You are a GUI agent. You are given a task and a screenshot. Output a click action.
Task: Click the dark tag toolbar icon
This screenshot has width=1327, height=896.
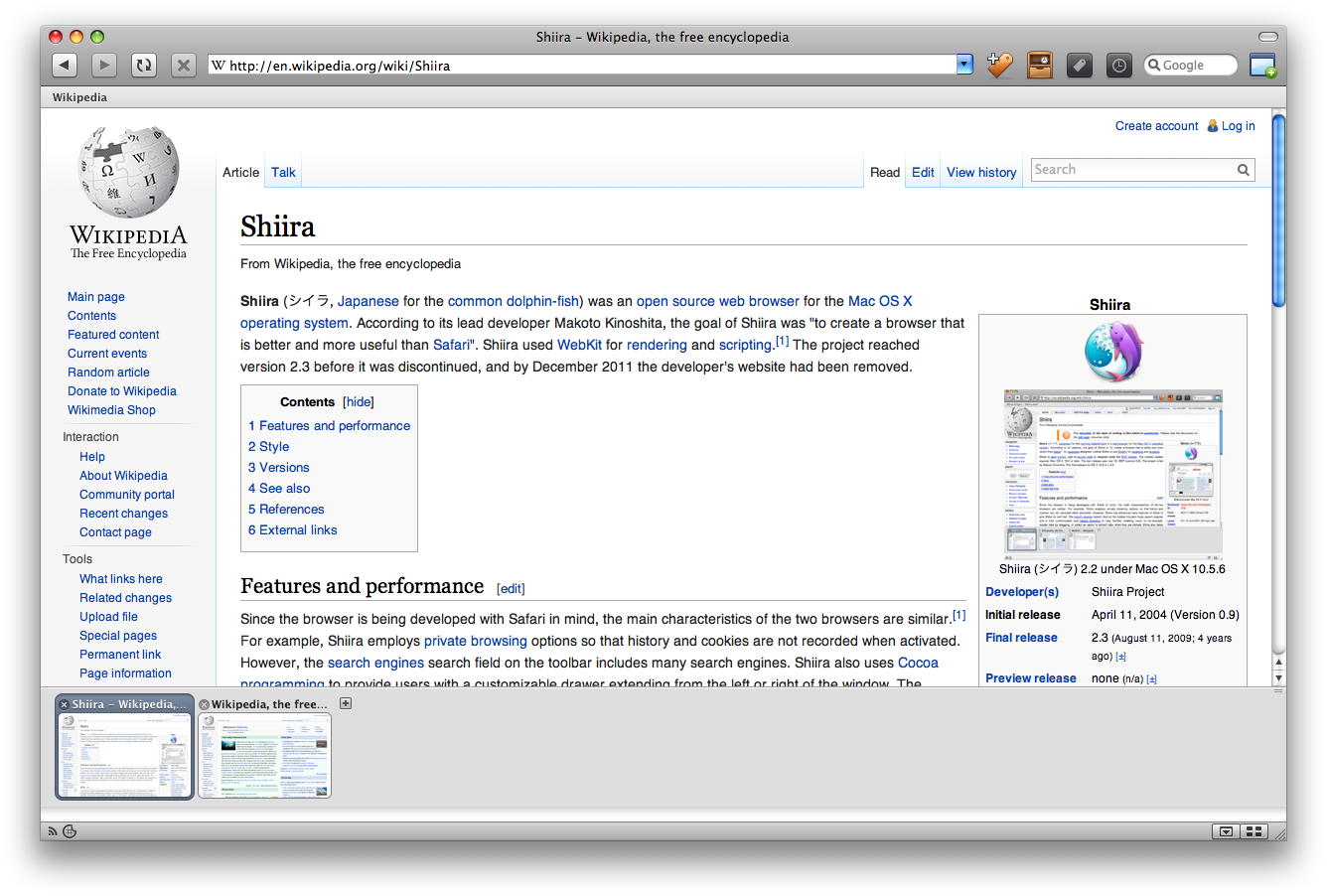[1080, 66]
